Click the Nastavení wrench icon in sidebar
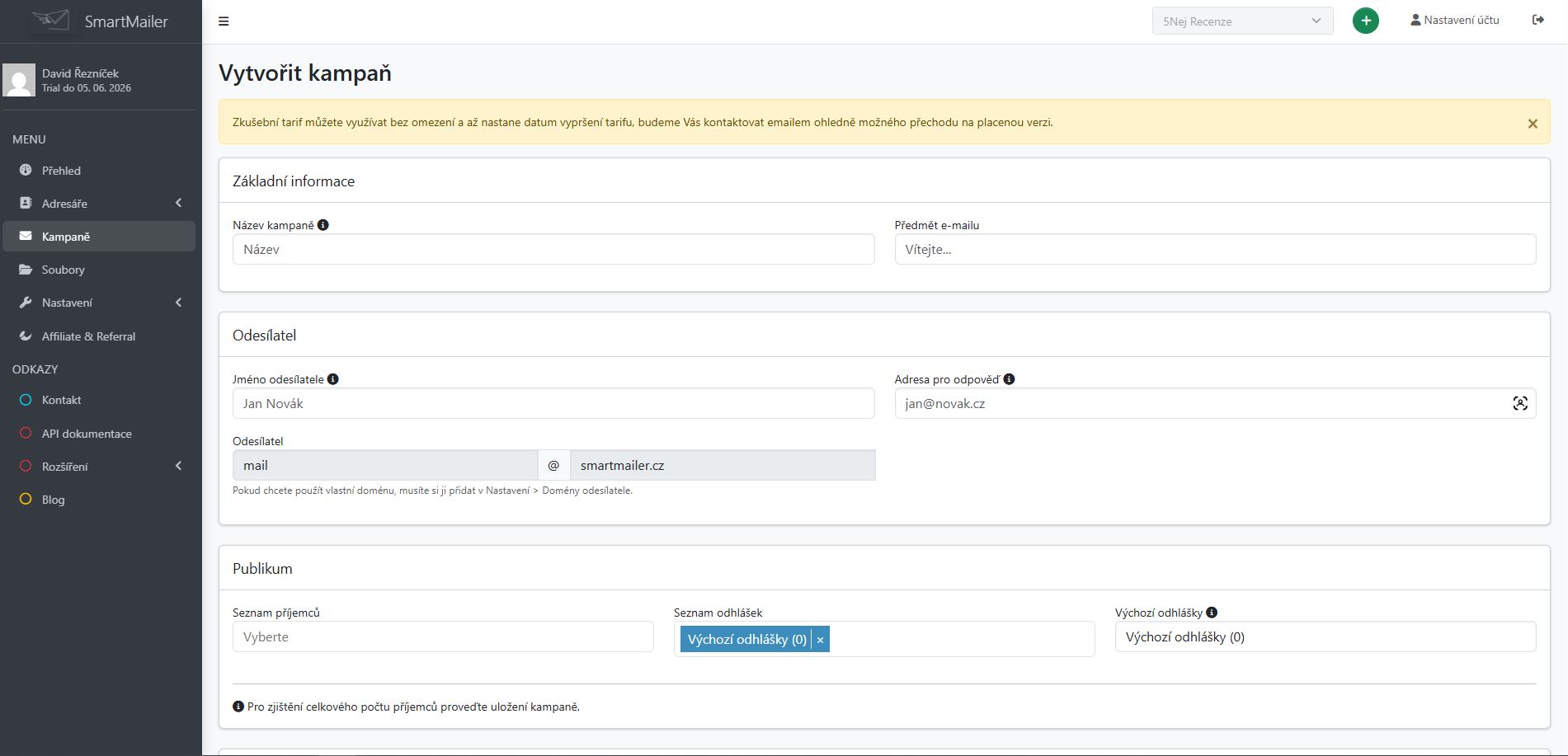 coord(26,303)
